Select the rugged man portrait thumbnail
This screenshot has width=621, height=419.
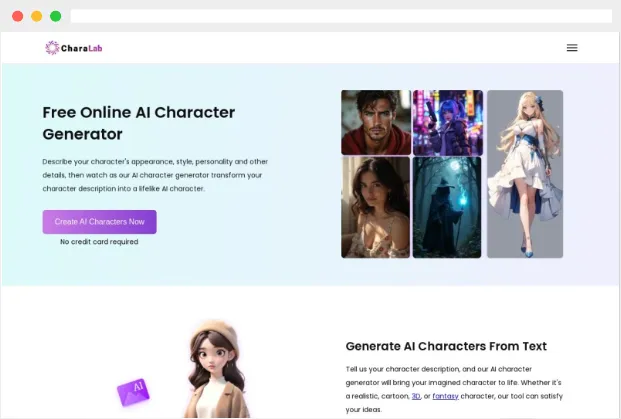[x=376, y=122]
